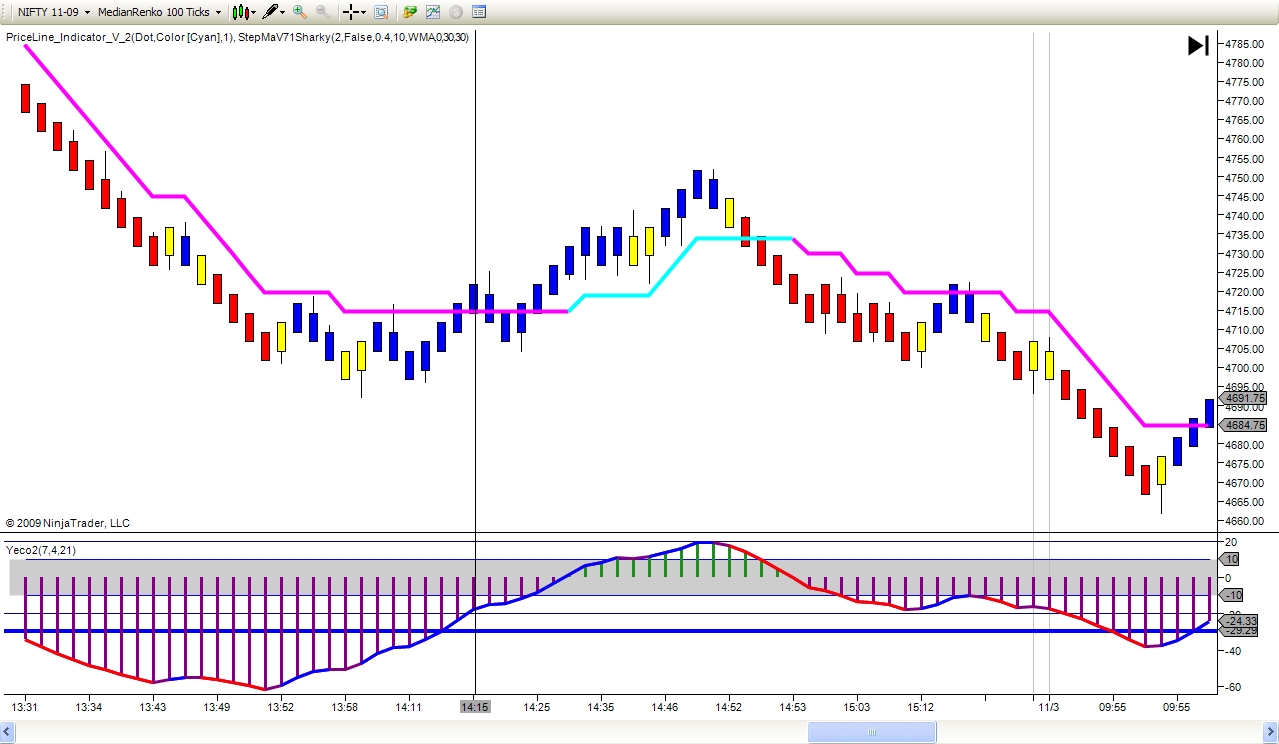Open the chart trader icon

410,12
